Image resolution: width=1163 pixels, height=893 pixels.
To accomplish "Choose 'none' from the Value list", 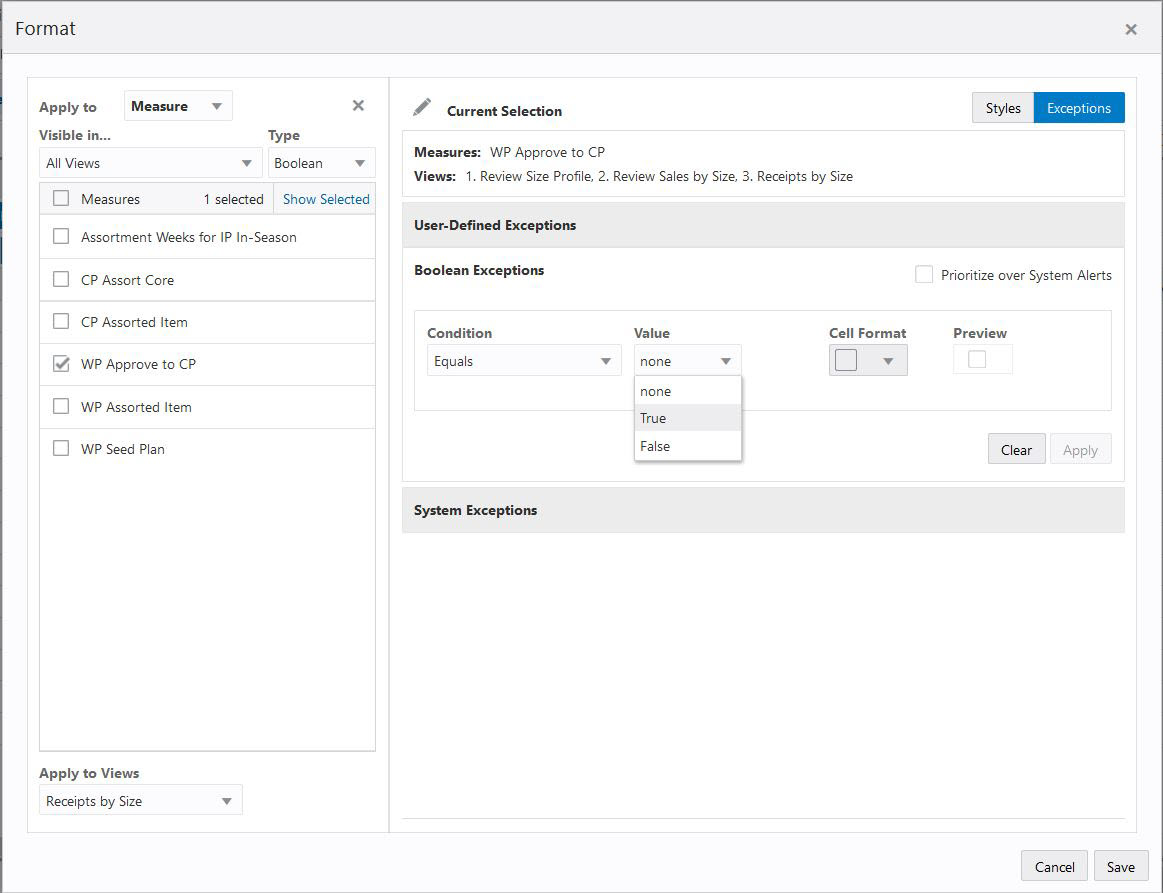I will coord(688,391).
